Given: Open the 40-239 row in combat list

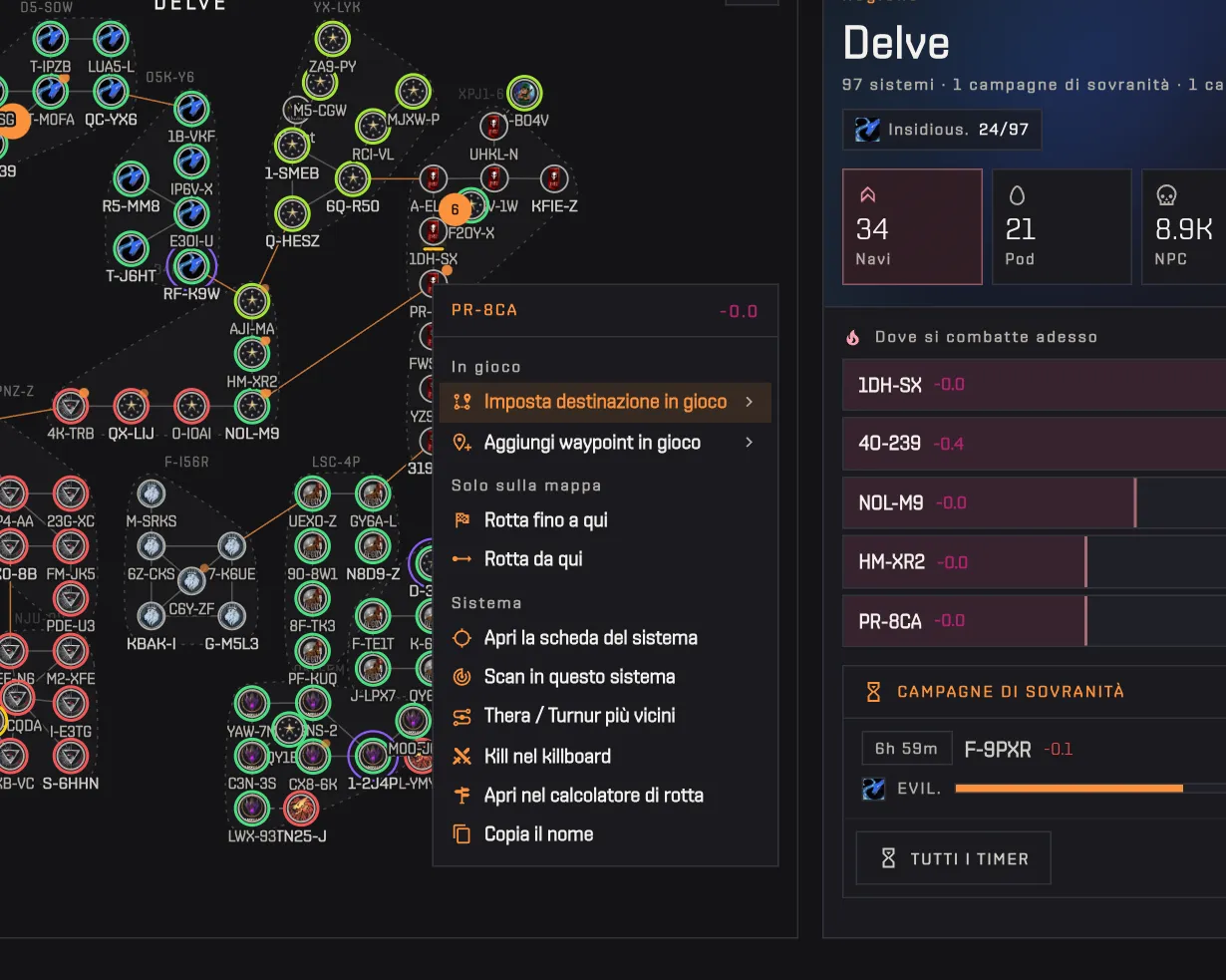Looking at the screenshot, I should 1035,444.
